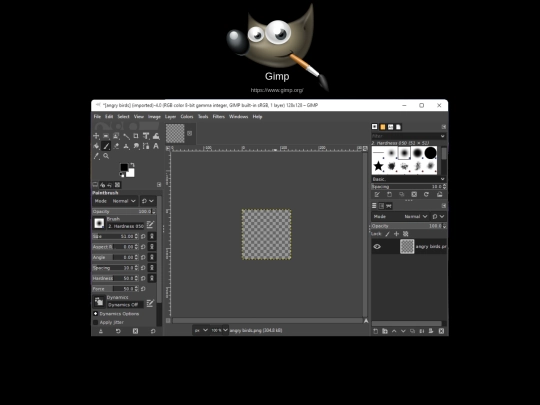This screenshot has width=540, height=405.
Task: Open the Colors menu
Action: 187,117
